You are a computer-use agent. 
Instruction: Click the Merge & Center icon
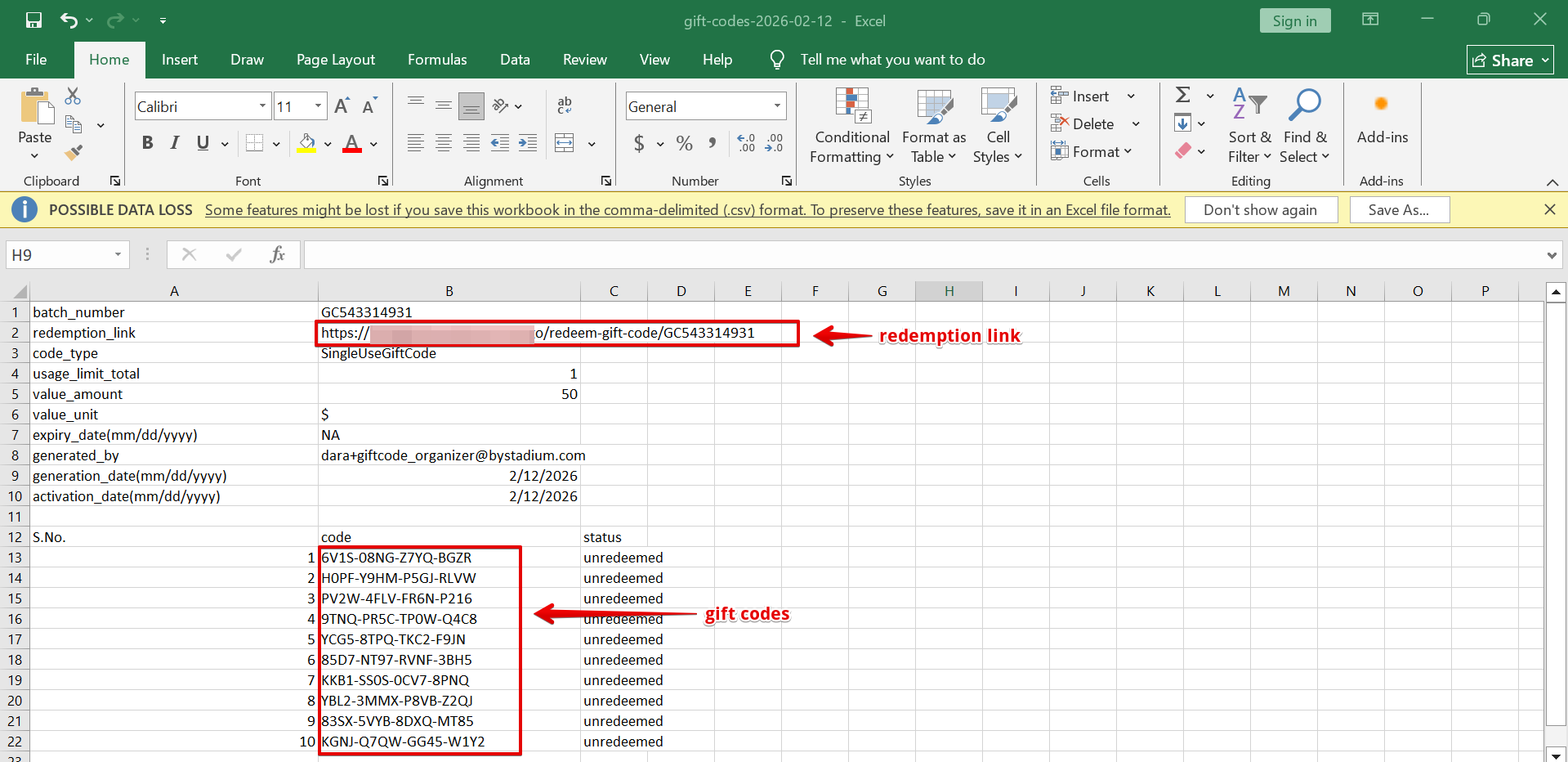point(565,143)
